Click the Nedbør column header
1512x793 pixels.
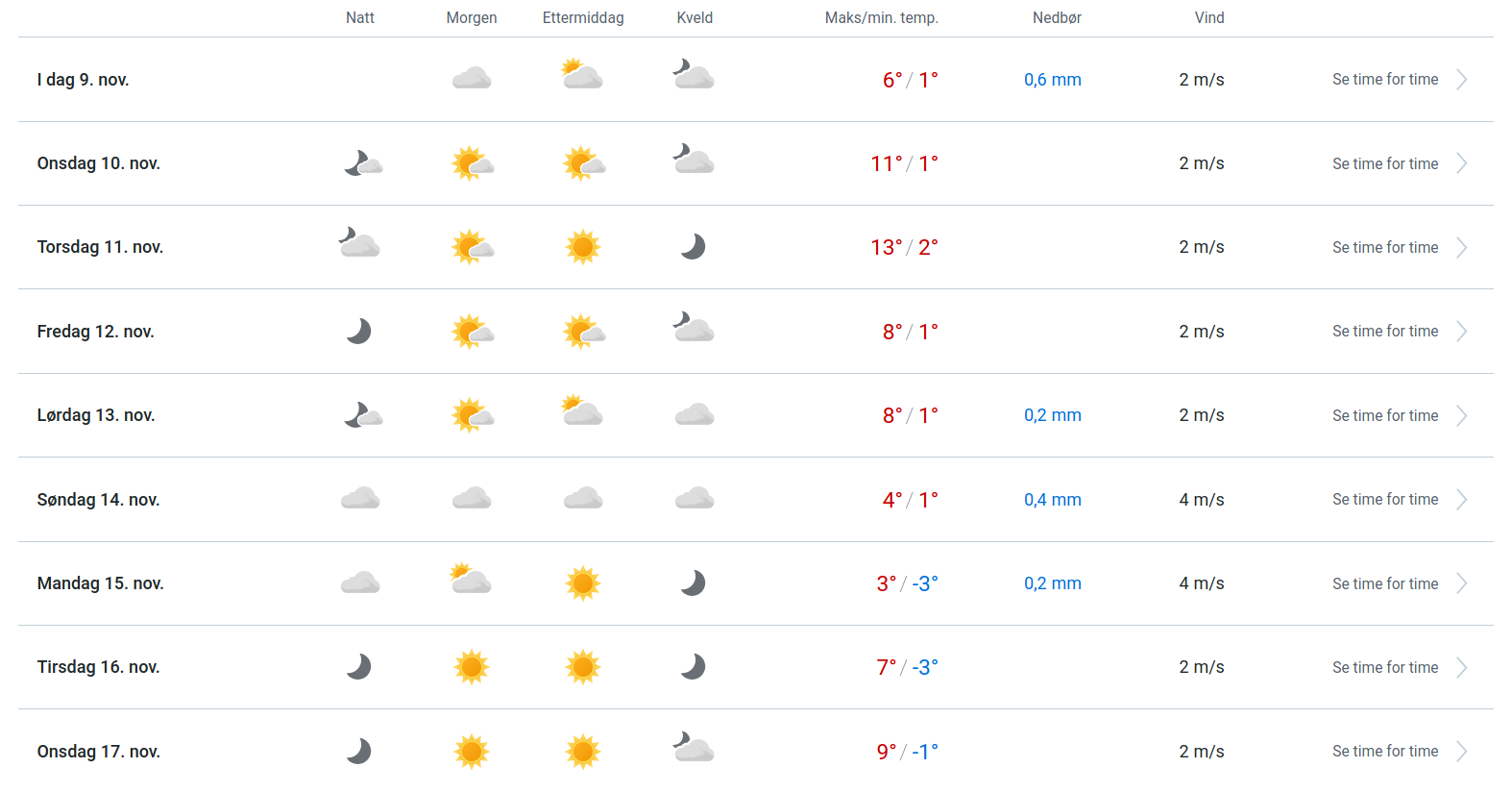point(1057,17)
